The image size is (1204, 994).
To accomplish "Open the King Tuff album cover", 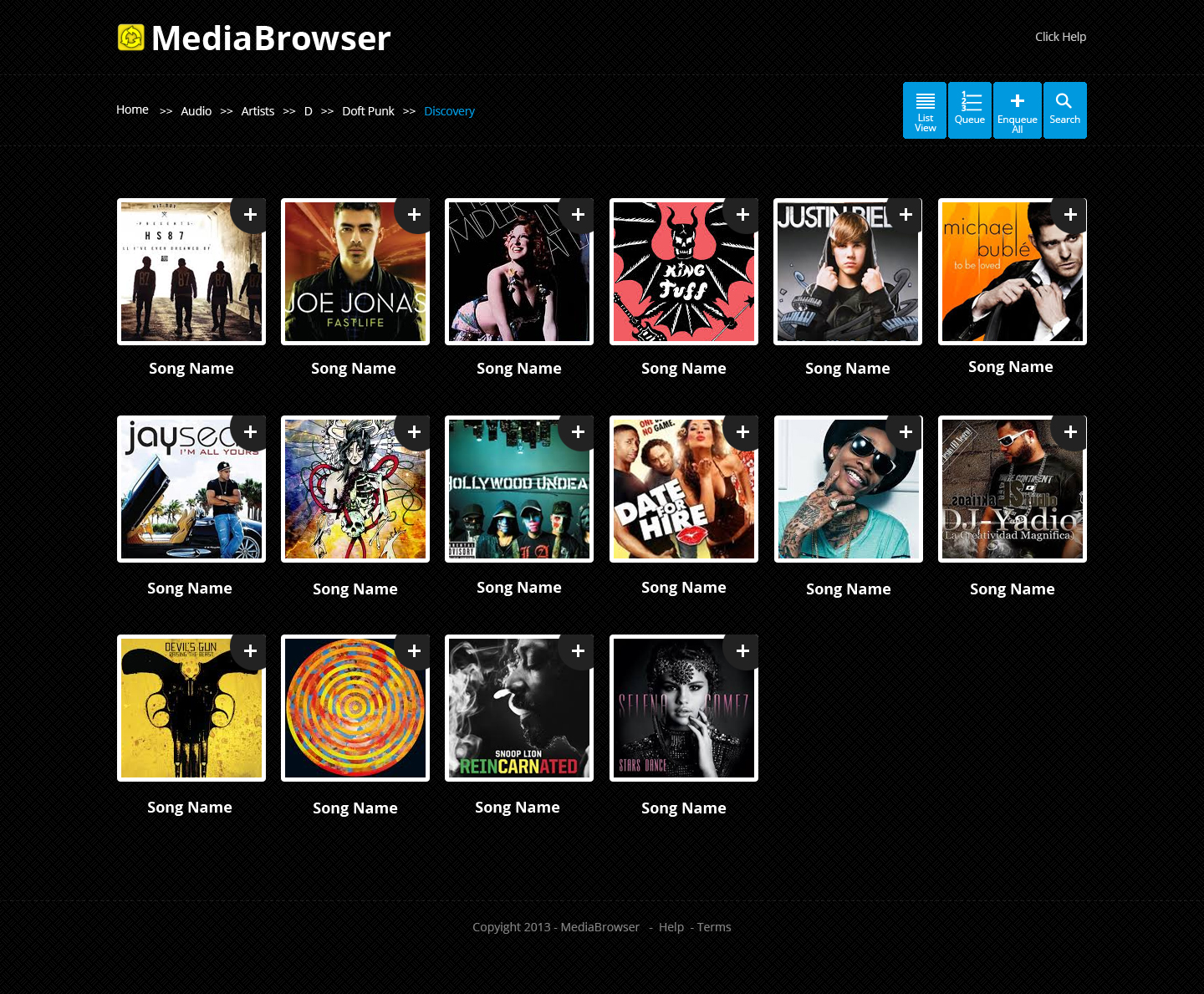I will 684,272.
